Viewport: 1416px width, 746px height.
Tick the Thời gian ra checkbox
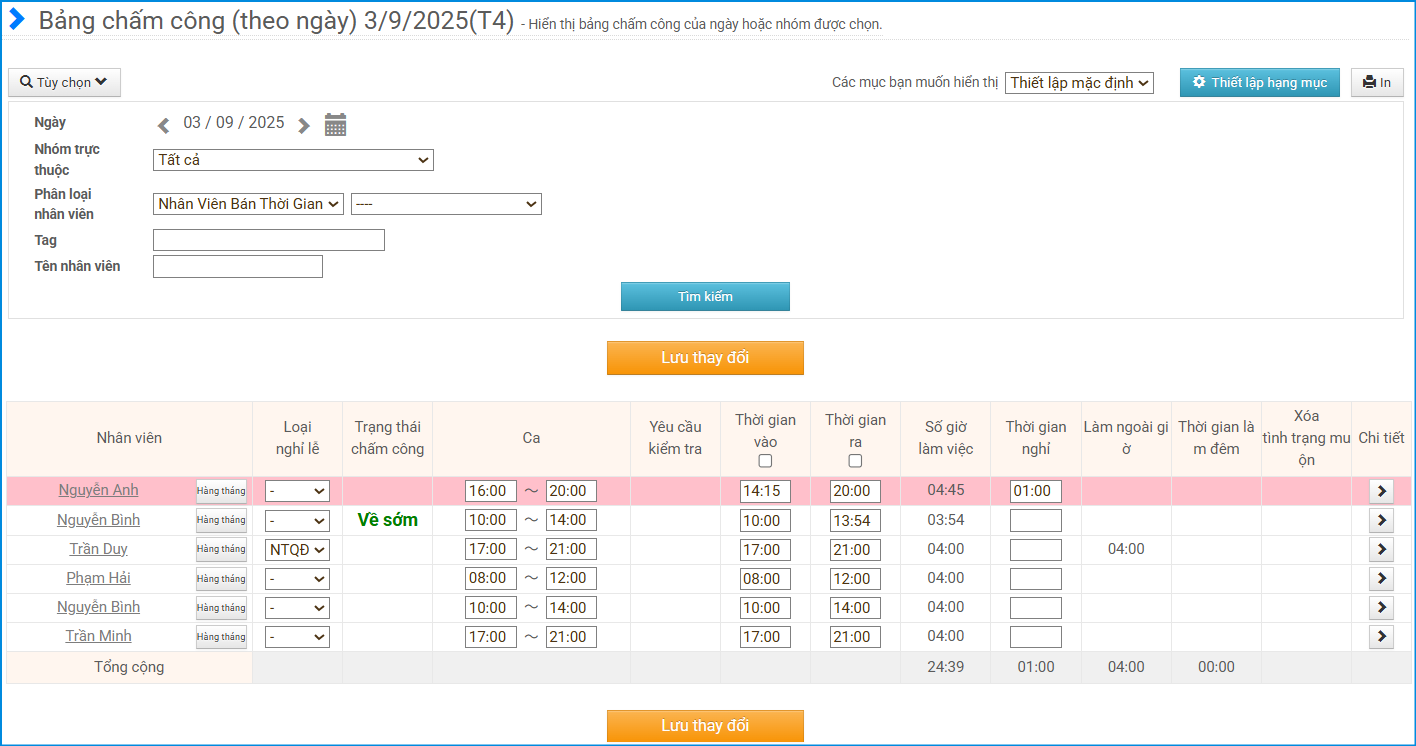855,461
